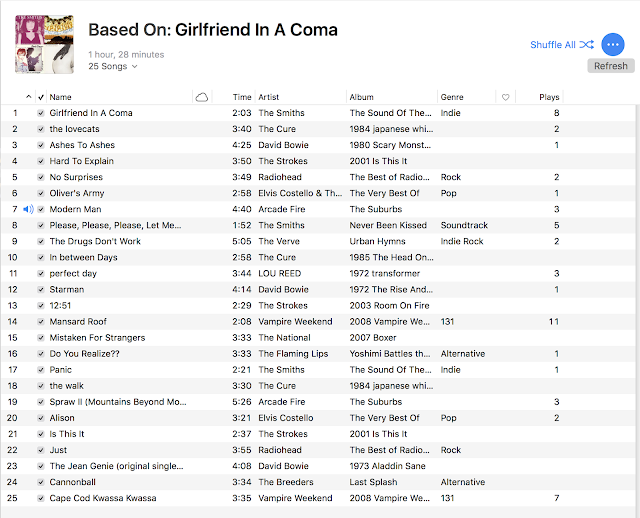This screenshot has width=640, height=518.
Task: Toggle the Starman checkbox
Action: point(40,289)
